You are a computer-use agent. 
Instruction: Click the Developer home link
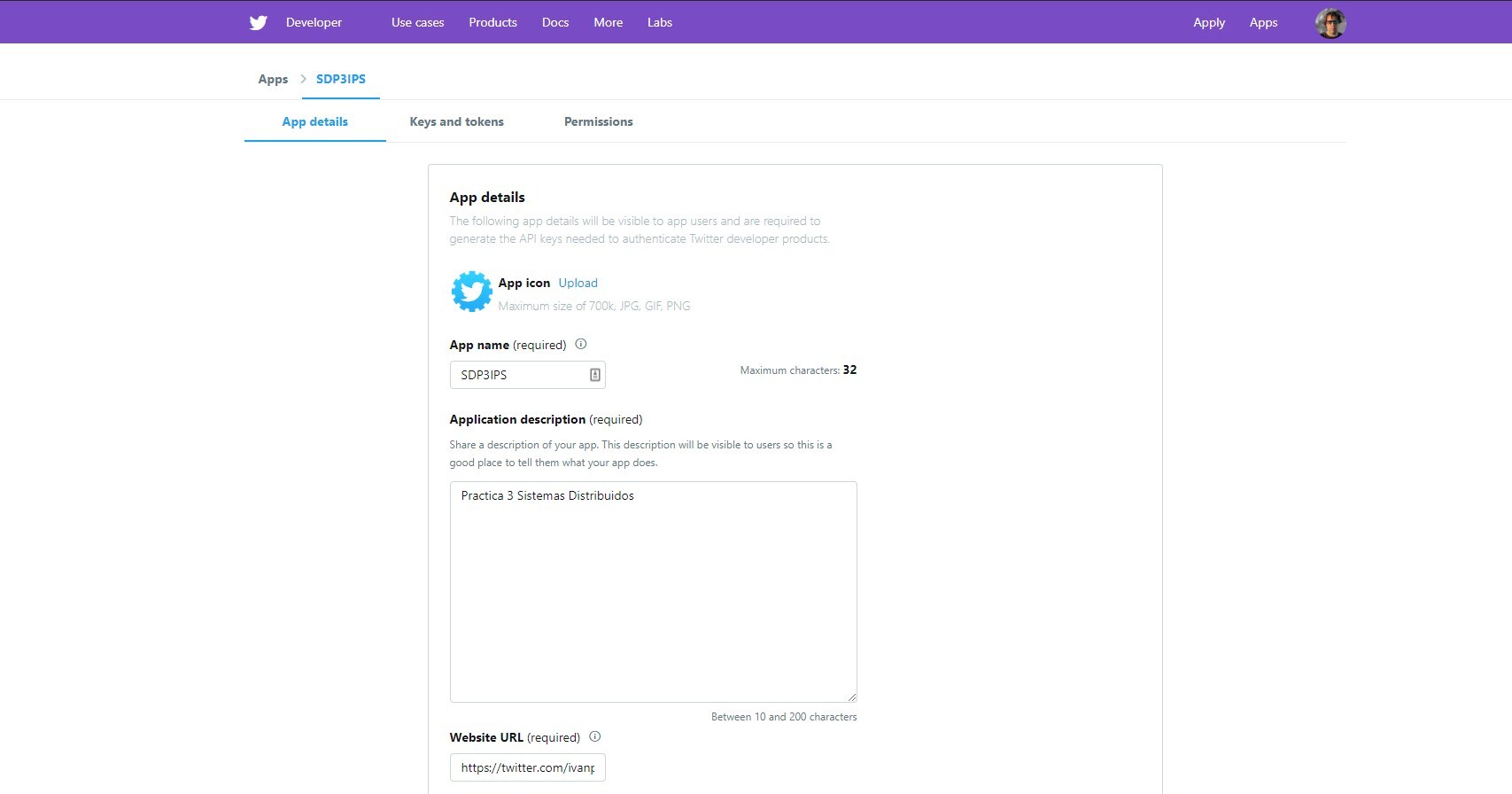coord(314,22)
